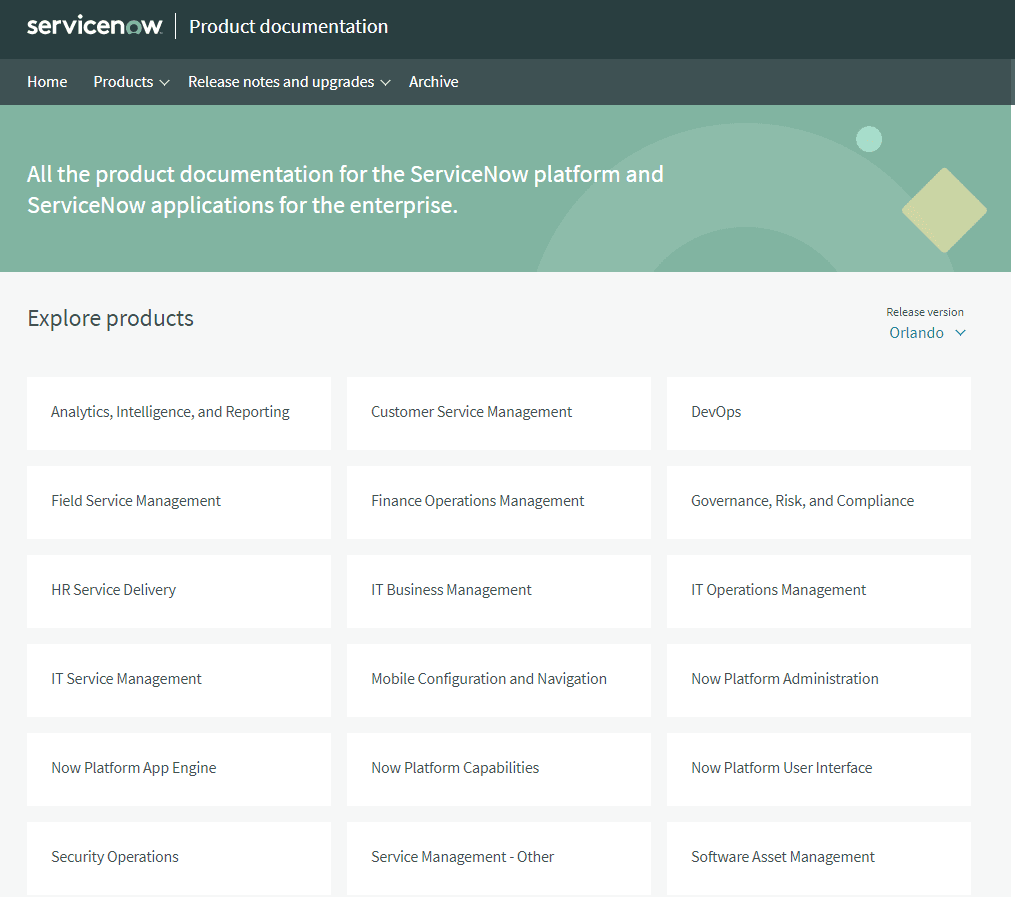
Task: Open the Orlando release version dropdown
Action: (x=927, y=333)
